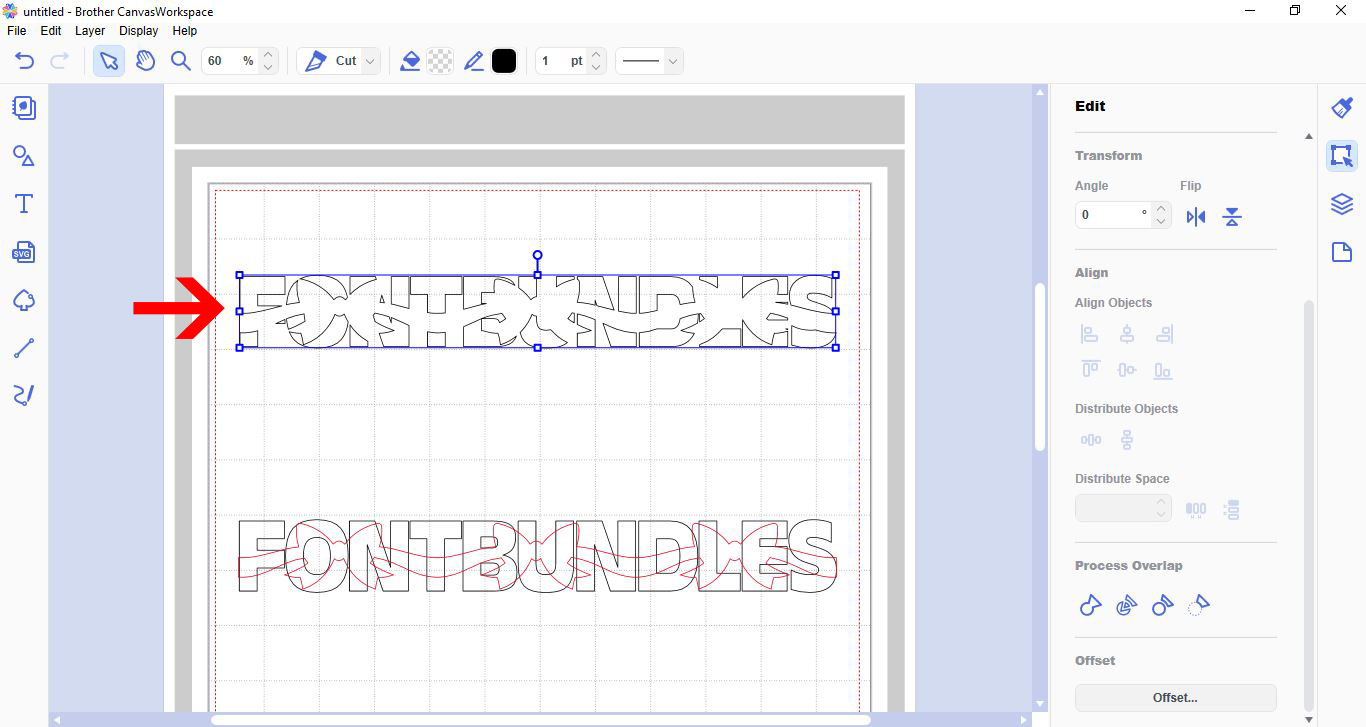Viewport: 1366px width, 727px height.
Task: Click the Zoom magnifier icon
Action: pyautogui.click(x=181, y=61)
